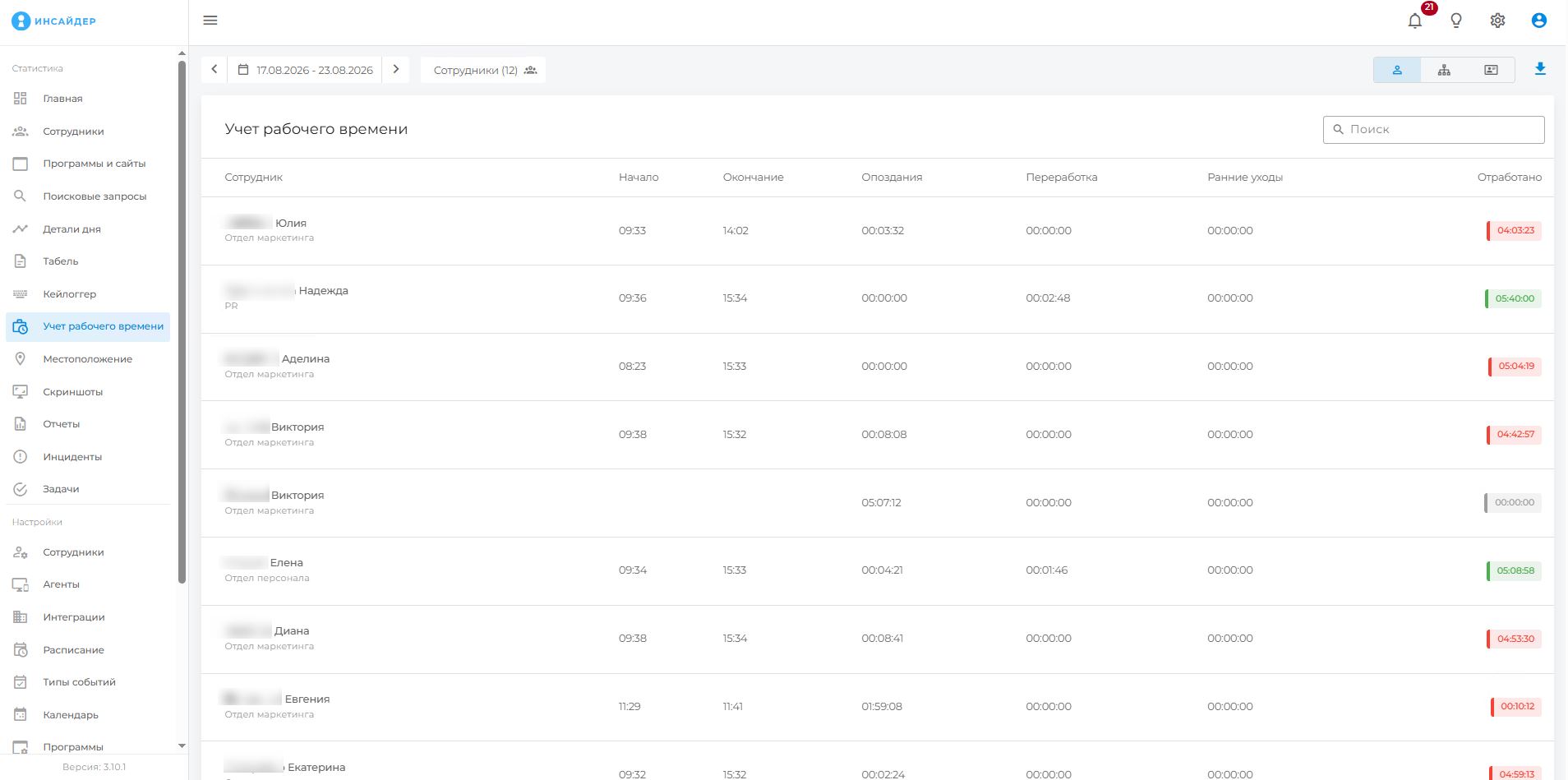Go to the next week
Screen dimensions: 1568x780
tap(396, 69)
